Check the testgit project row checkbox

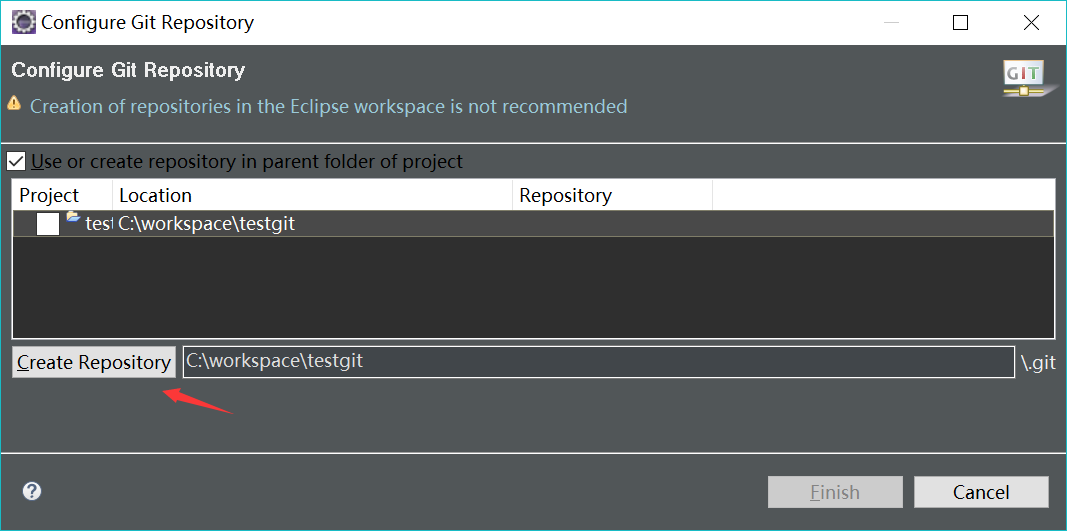coord(48,224)
